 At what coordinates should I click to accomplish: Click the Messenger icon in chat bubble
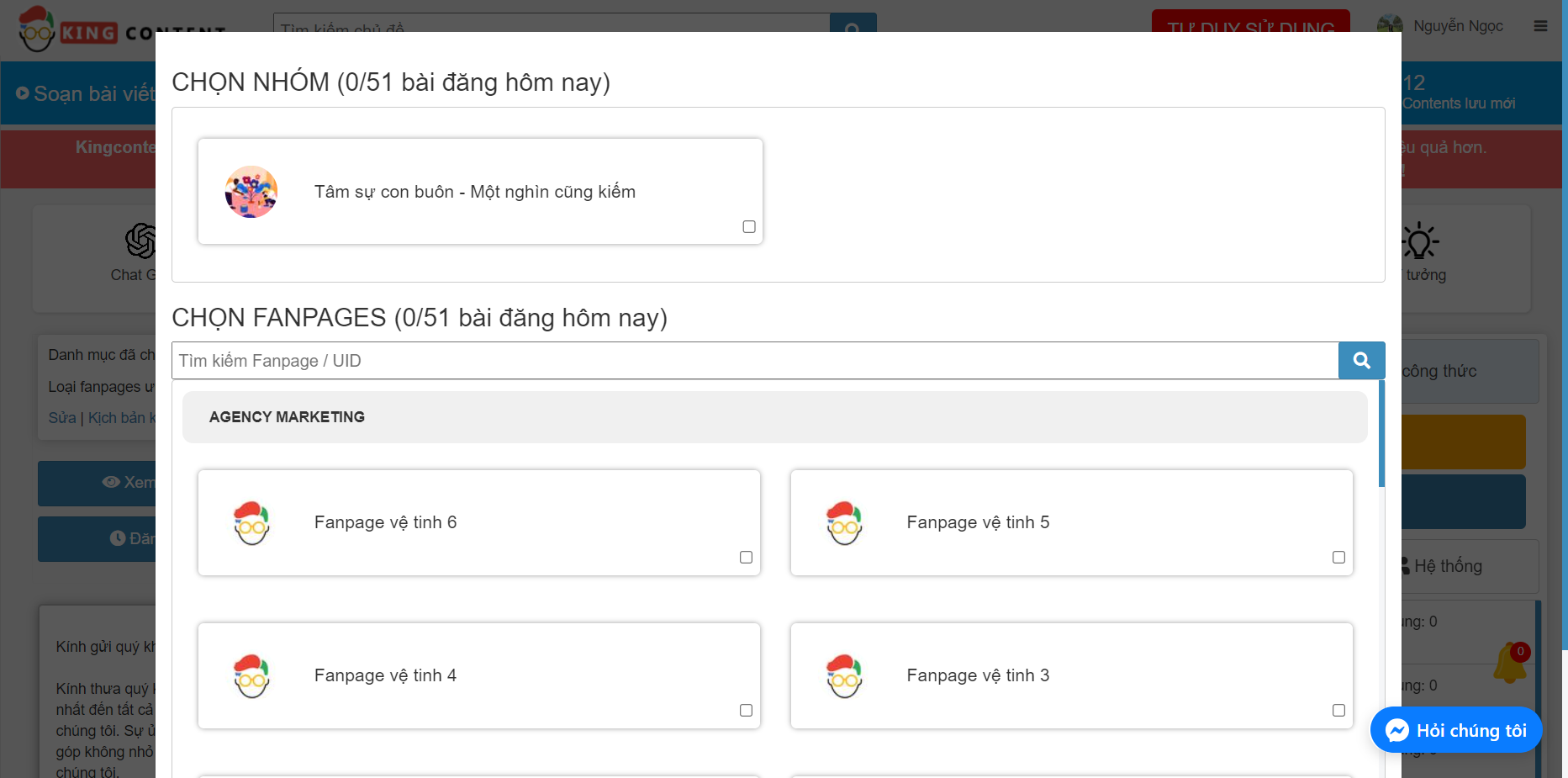[1396, 730]
